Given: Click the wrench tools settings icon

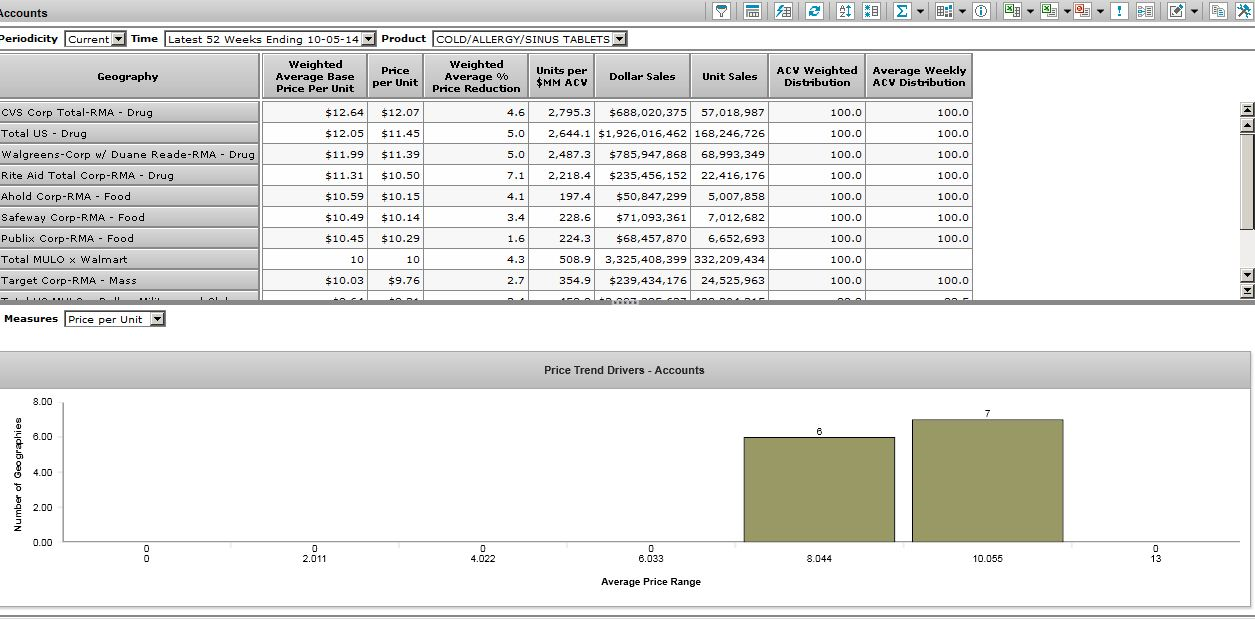Looking at the screenshot, I should click(1243, 11).
